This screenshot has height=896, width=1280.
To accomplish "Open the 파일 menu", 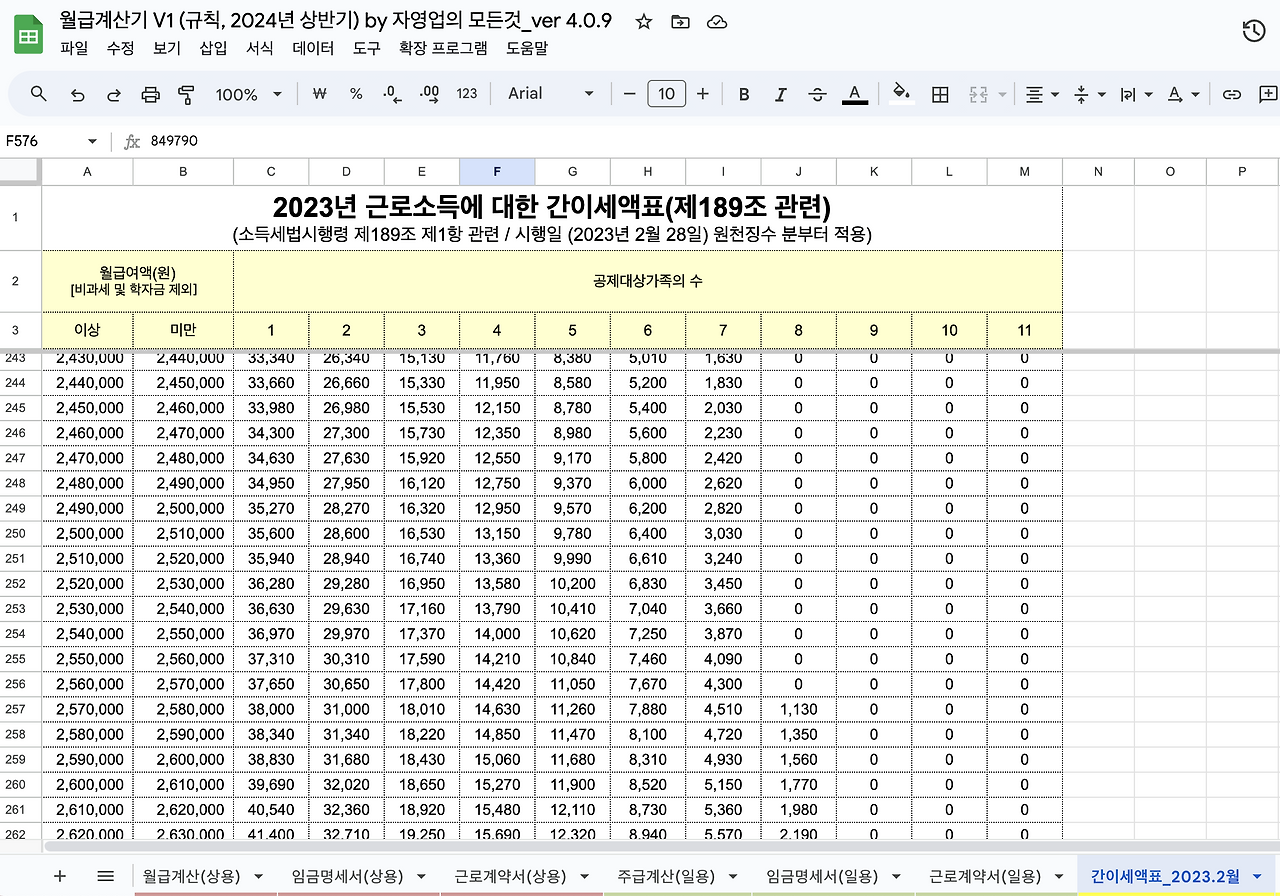I will 74,48.
